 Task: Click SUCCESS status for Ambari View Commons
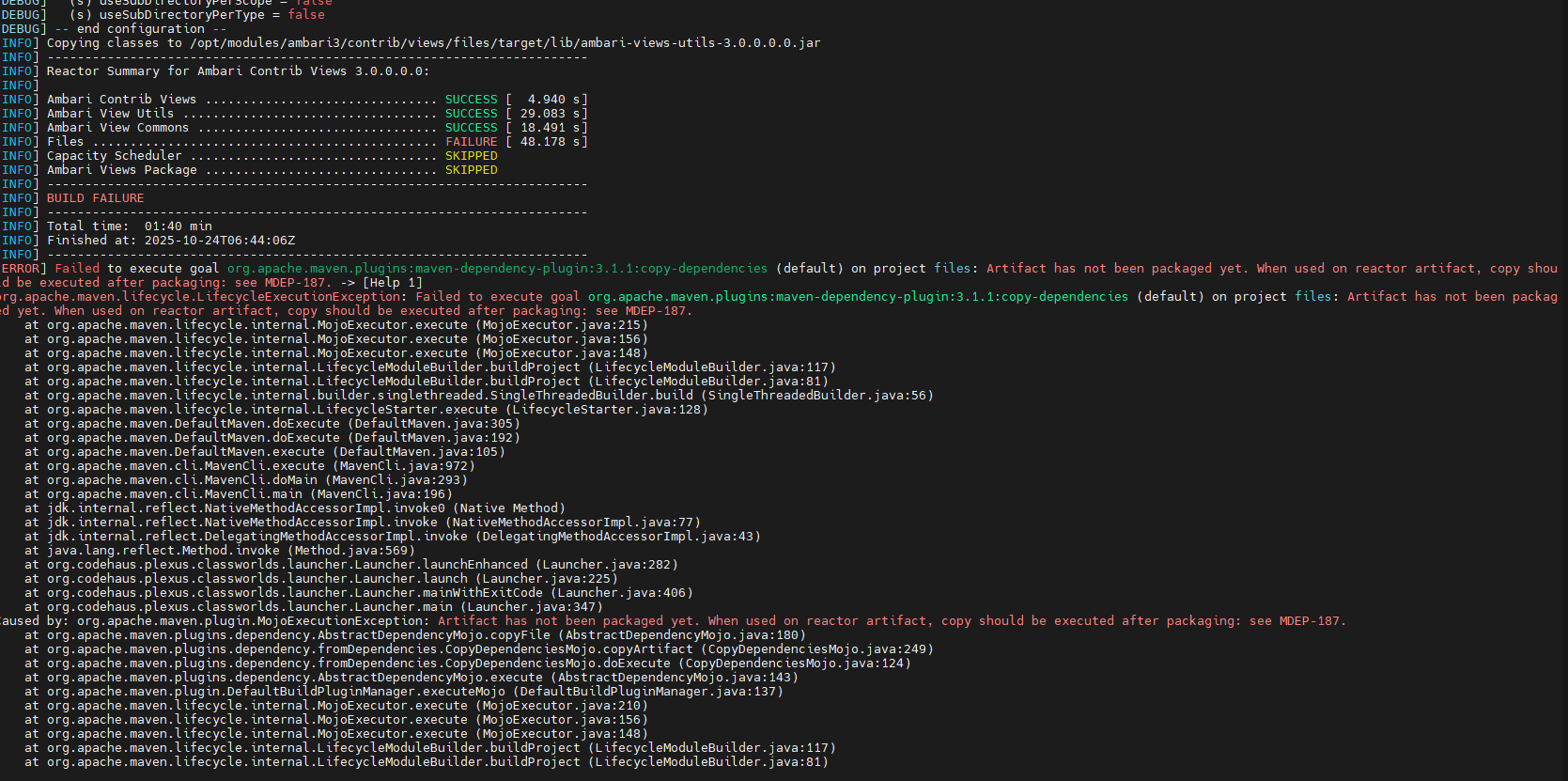point(471,128)
